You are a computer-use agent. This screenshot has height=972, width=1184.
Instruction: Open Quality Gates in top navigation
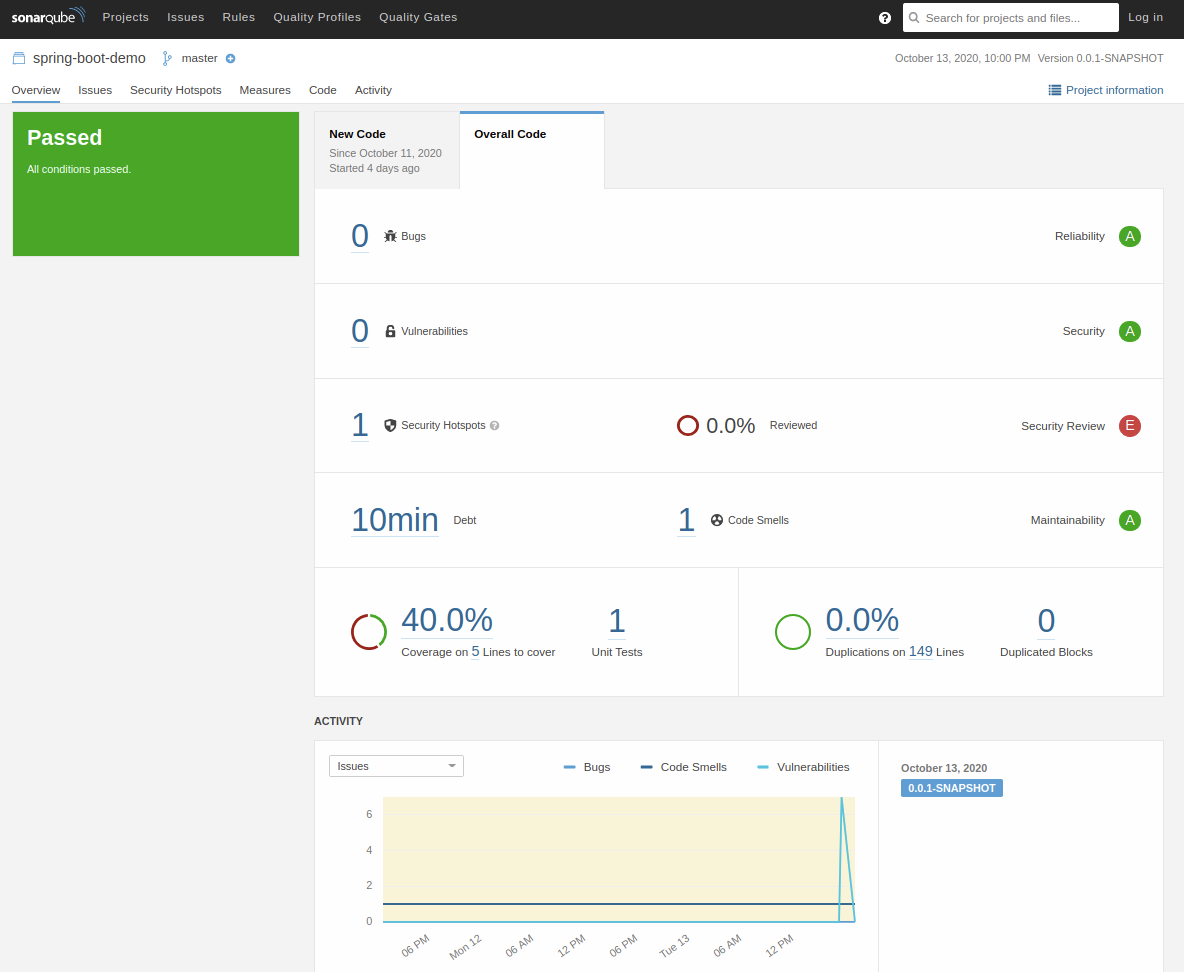pyautogui.click(x=418, y=17)
